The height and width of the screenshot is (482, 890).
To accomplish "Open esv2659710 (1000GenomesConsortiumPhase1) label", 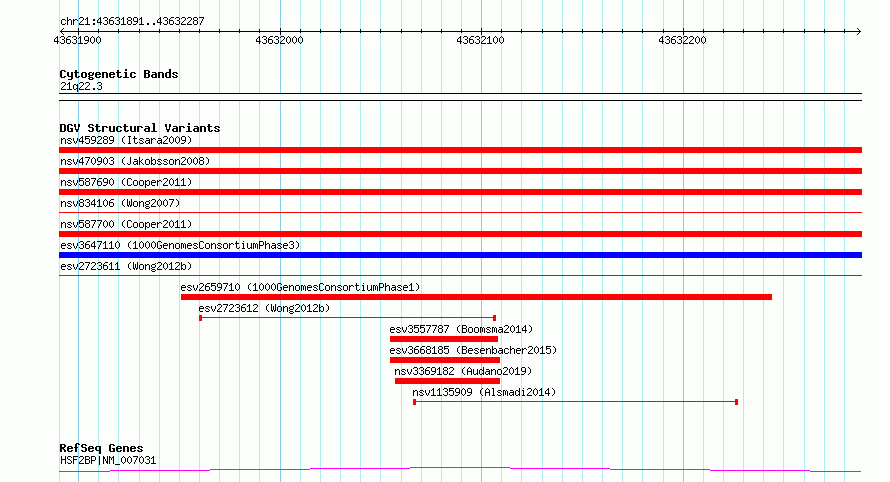I will click(300, 287).
